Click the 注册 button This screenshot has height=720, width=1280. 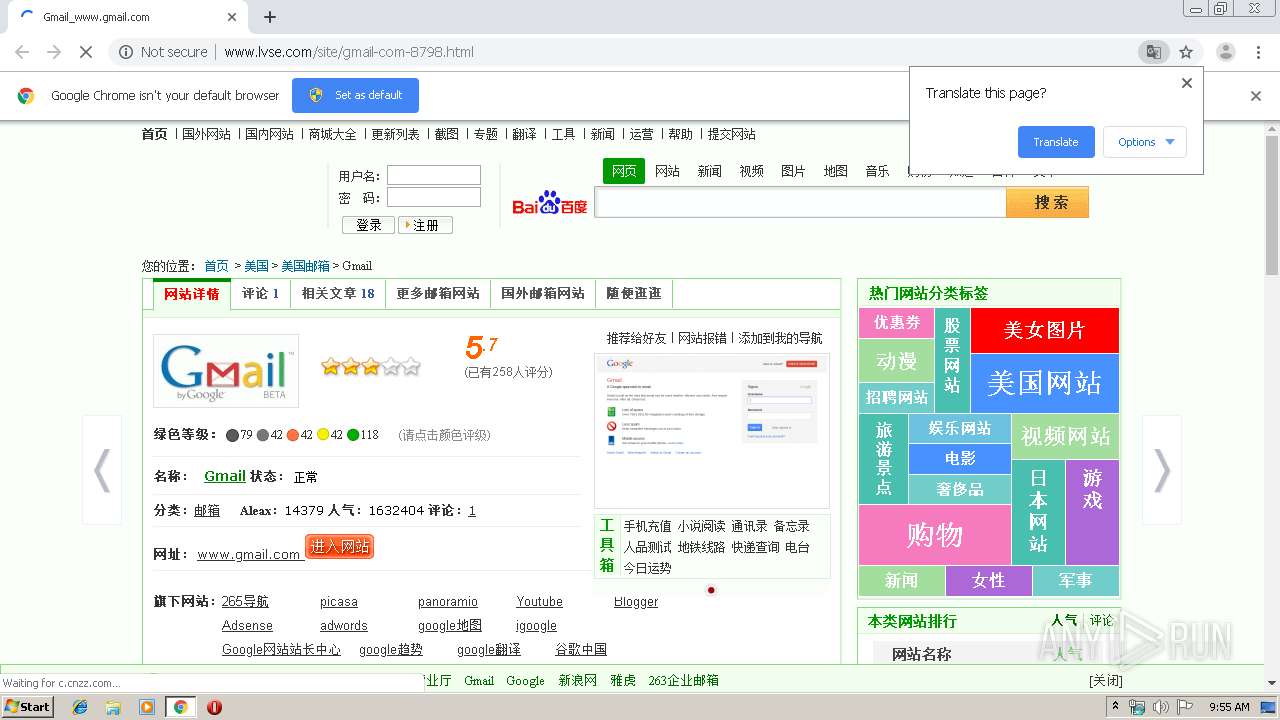[425, 226]
